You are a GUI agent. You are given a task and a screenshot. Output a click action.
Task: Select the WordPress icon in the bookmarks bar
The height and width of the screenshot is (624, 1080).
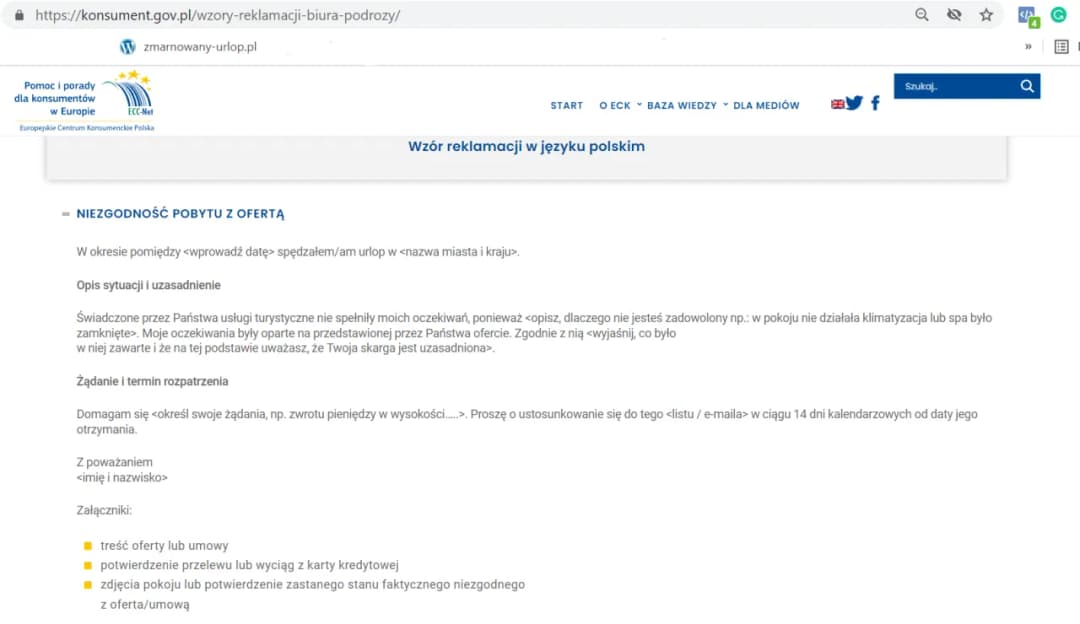click(127, 46)
